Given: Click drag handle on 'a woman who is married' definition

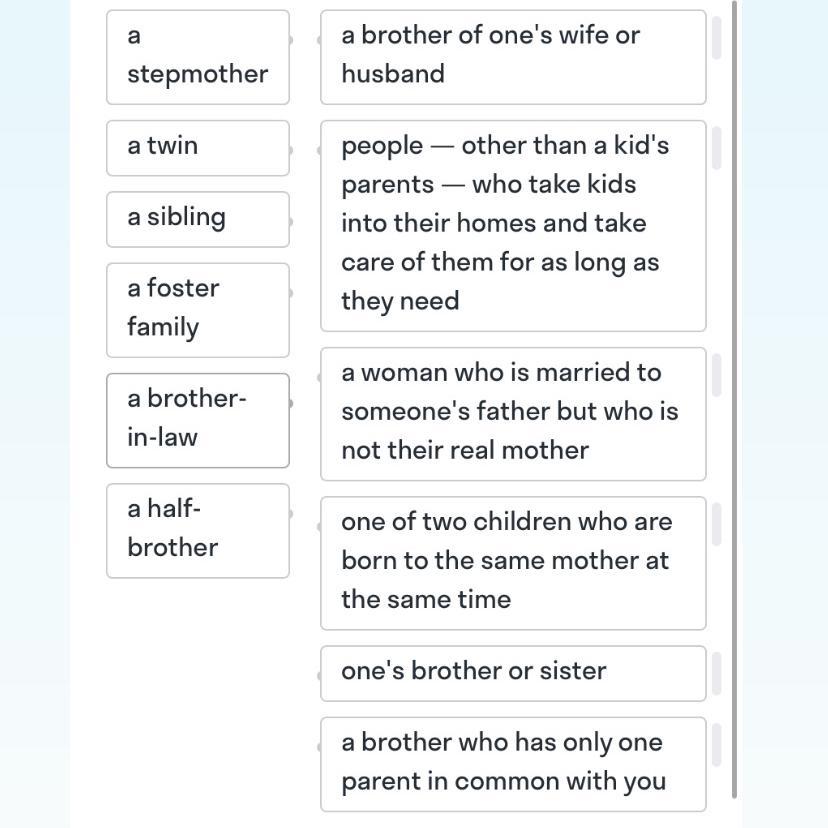Looking at the screenshot, I should click(716, 376).
